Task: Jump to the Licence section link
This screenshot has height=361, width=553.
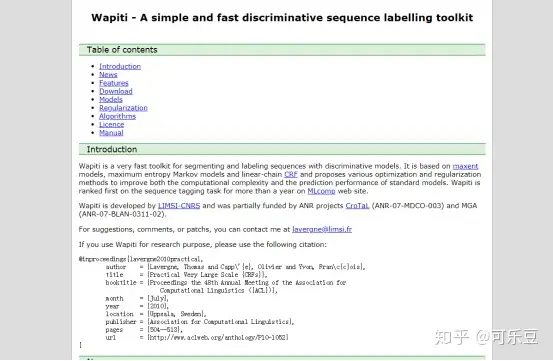Action: coord(111,124)
